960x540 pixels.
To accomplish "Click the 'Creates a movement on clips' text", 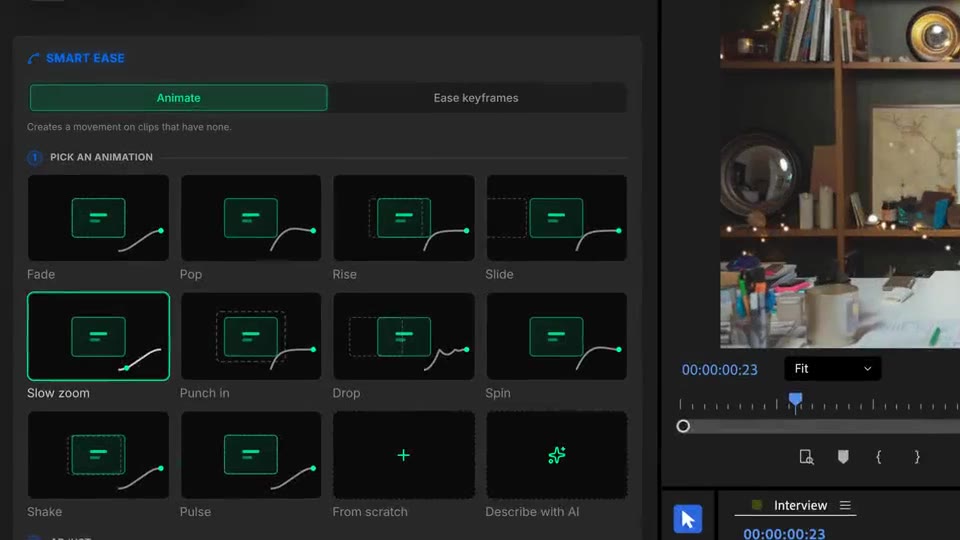I will (x=129, y=127).
